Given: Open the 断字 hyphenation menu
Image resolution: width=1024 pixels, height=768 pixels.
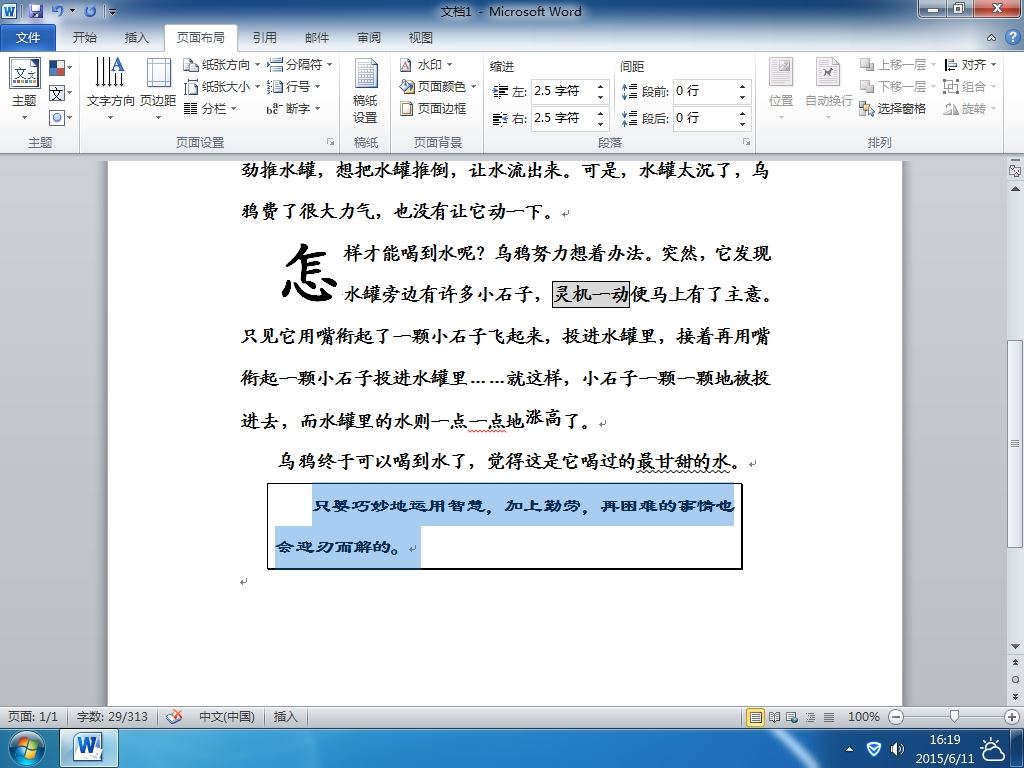Looking at the screenshot, I should [295, 108].
